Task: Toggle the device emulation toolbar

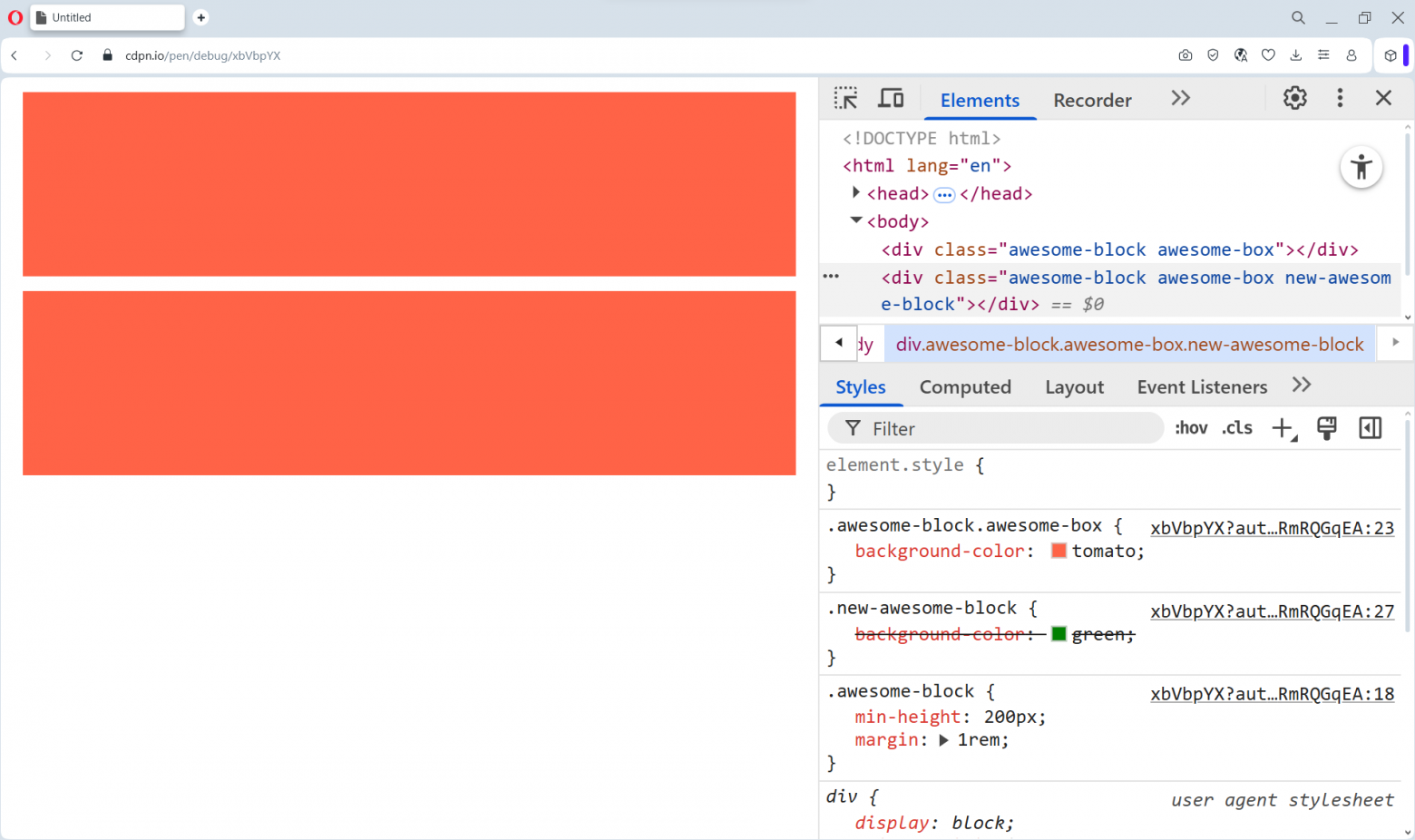Action: [x=890, y=97]
